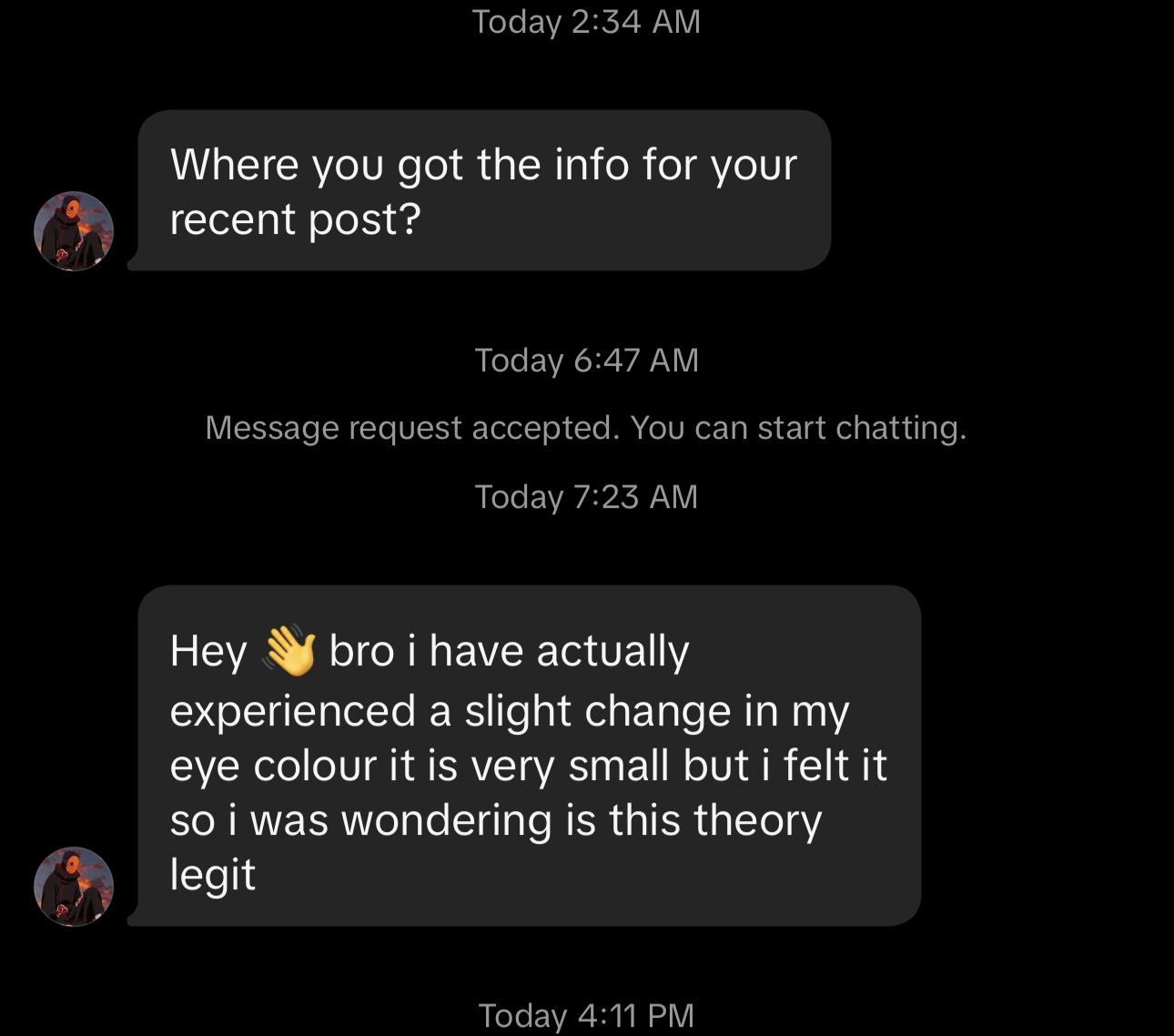
Task: Click the word "legit" in the message
Action: [213, 875]
